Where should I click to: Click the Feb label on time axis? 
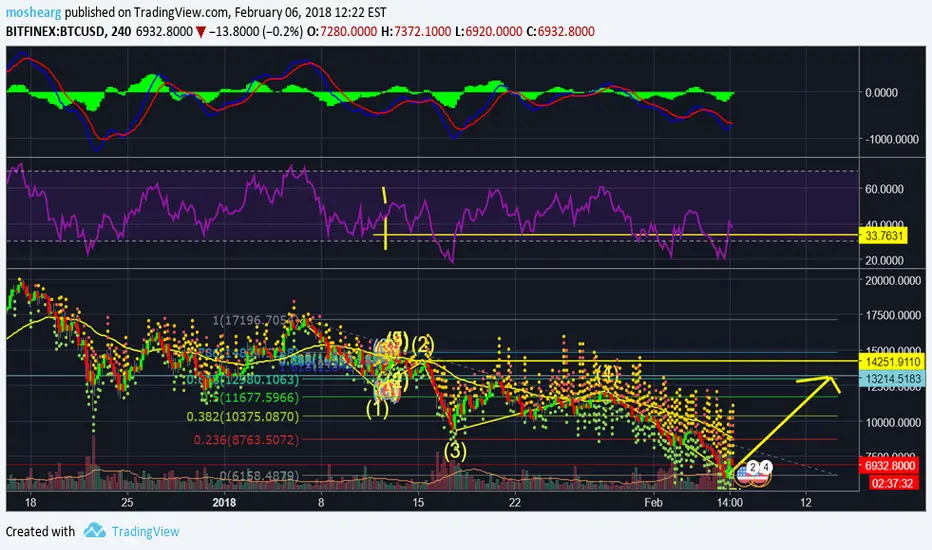click(x=653, y=502)
